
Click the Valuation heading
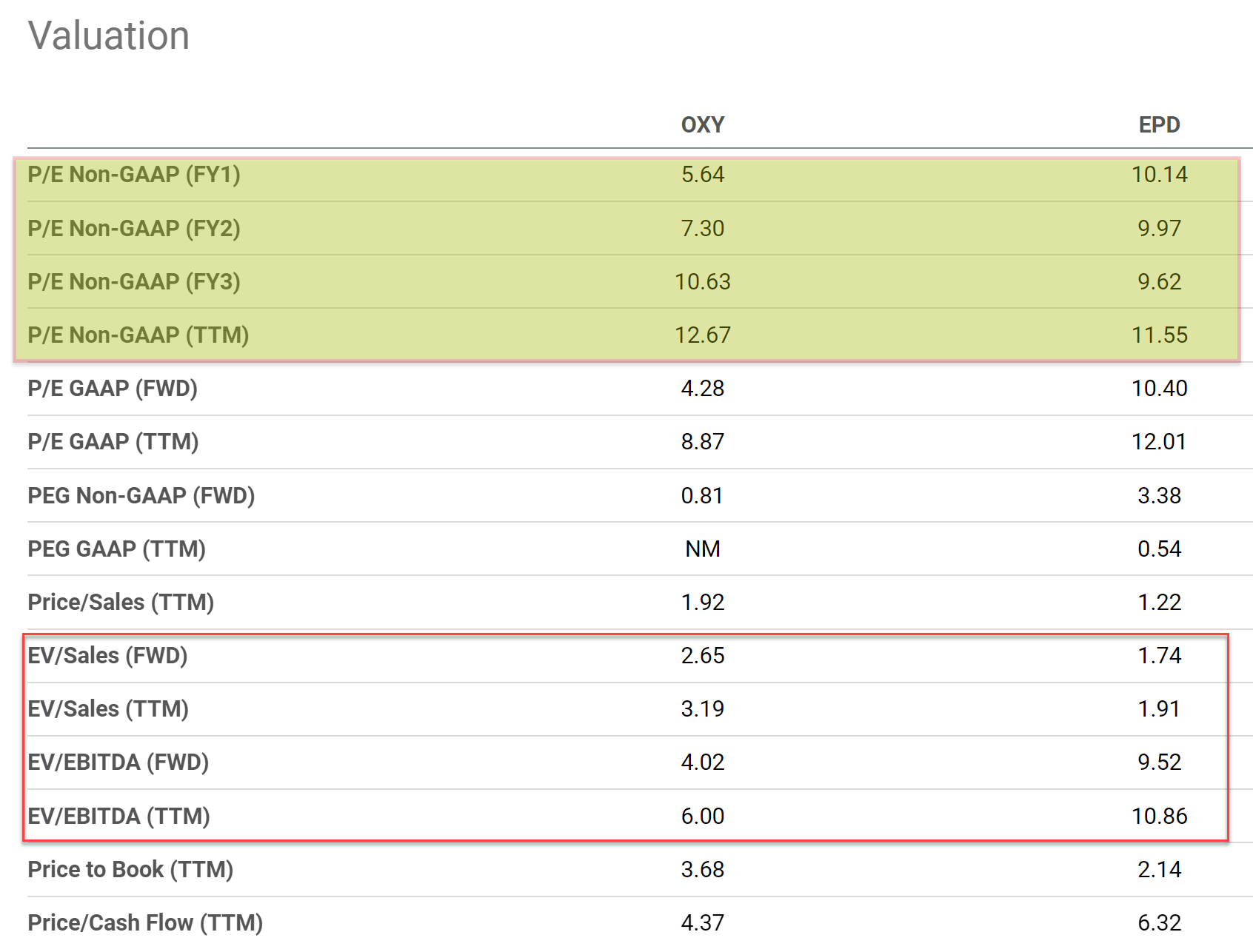(x=109, y=36)
